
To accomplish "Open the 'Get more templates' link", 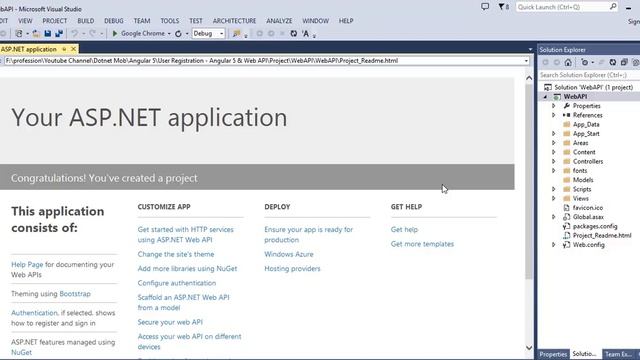I will (422, 244).
